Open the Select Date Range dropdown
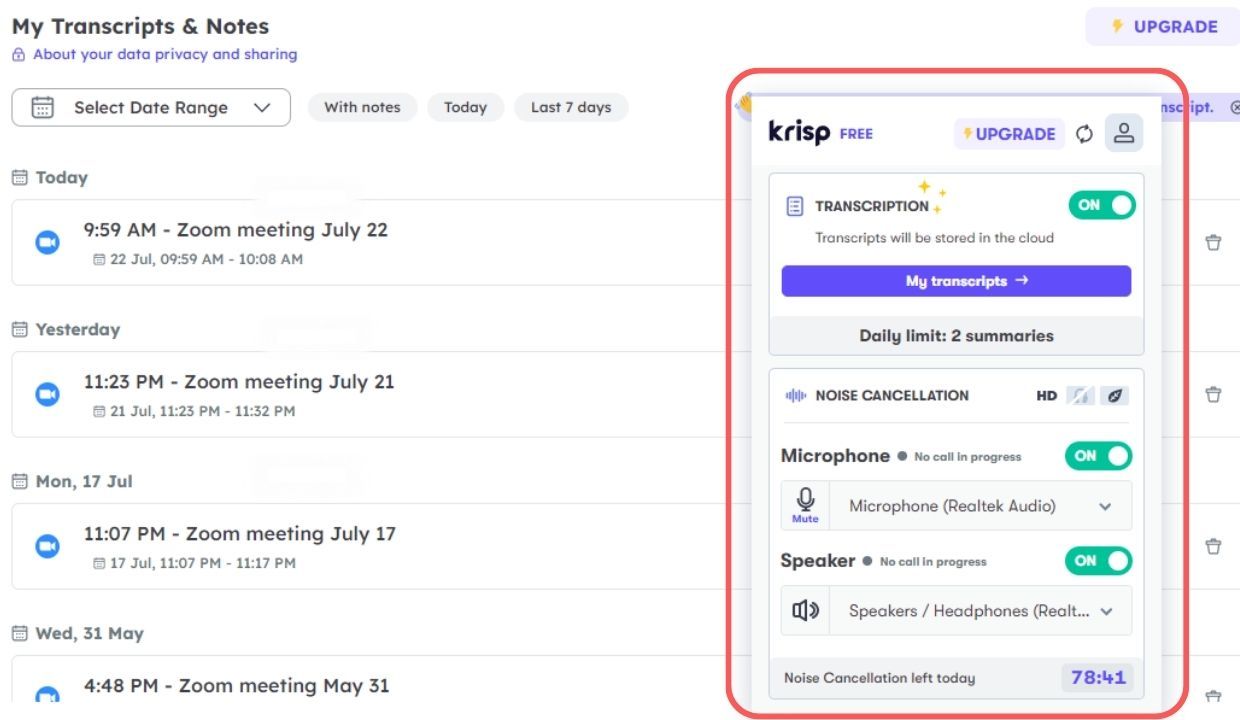The width and height of the screenshot is (1240, 720). pos(151,108)
